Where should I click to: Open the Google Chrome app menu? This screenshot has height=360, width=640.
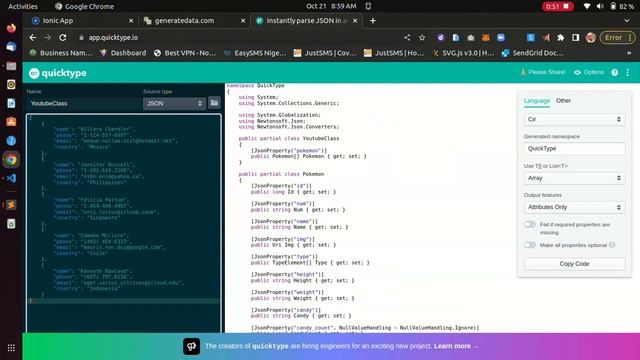[84, 6]
